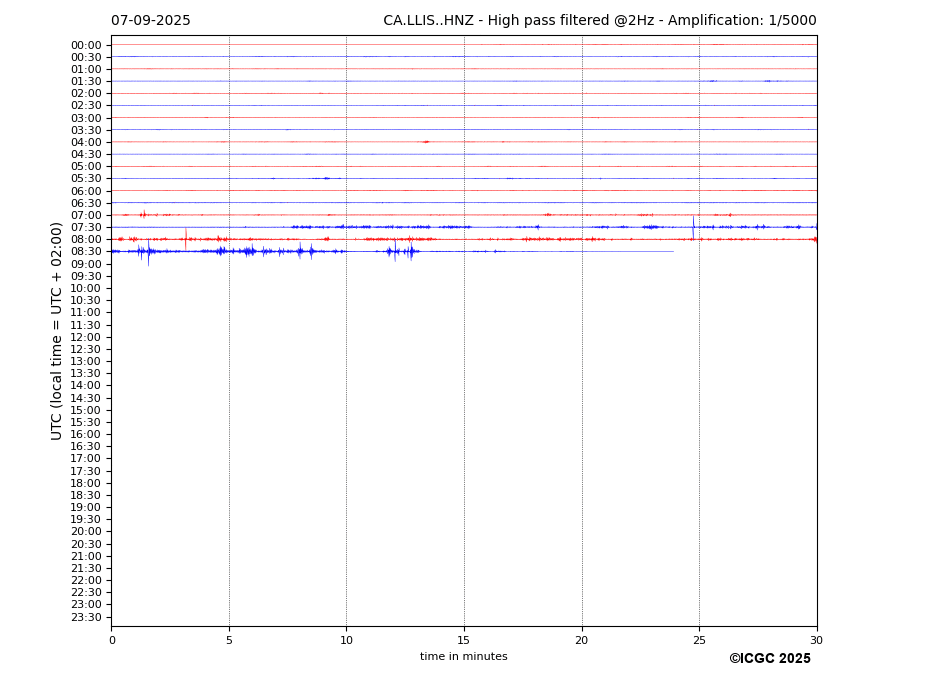Select the 08:30 time row label
This screenshot has width=927, height=696.
point(86,252)
